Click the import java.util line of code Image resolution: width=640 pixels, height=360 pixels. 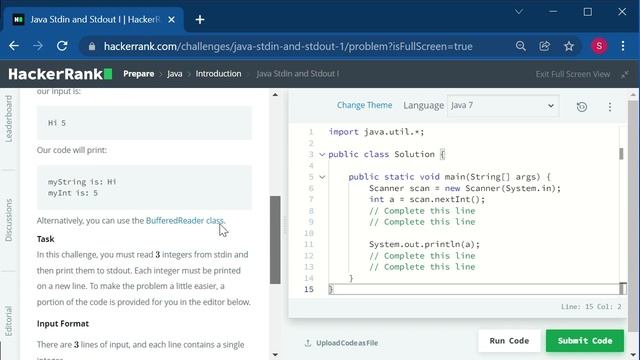pyautogui.click(x=376, y=132)
